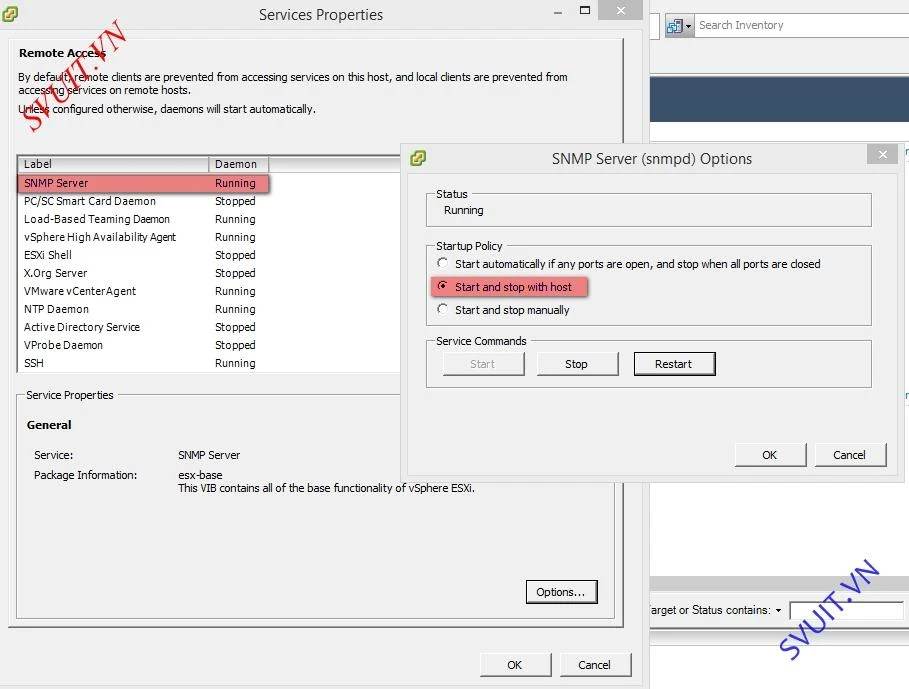Image resolution: width=909 pixels, height=689 pixels.
Task: Click Cancel in Services Properties window
Action: tap(595, 665)
